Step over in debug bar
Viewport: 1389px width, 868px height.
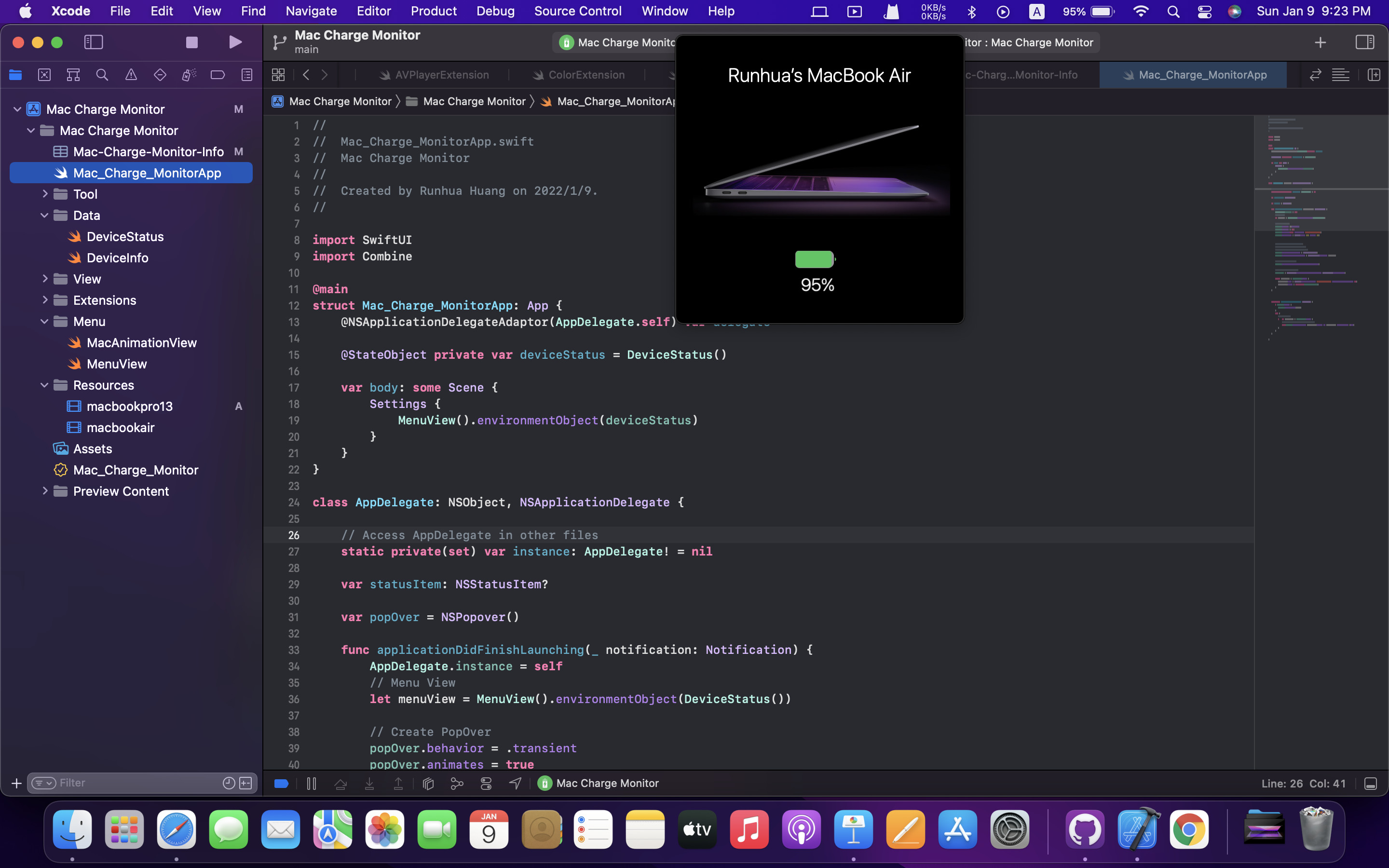pyautogui.click(x=340, y=784)
